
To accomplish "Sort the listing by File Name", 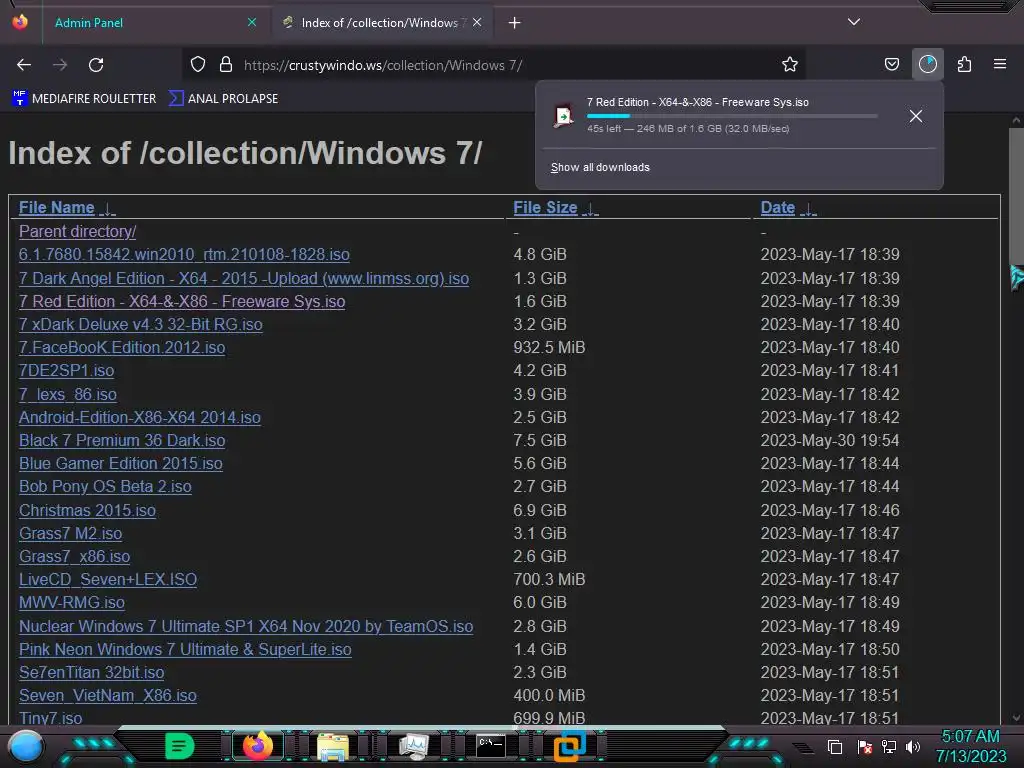I will point(57,208).
